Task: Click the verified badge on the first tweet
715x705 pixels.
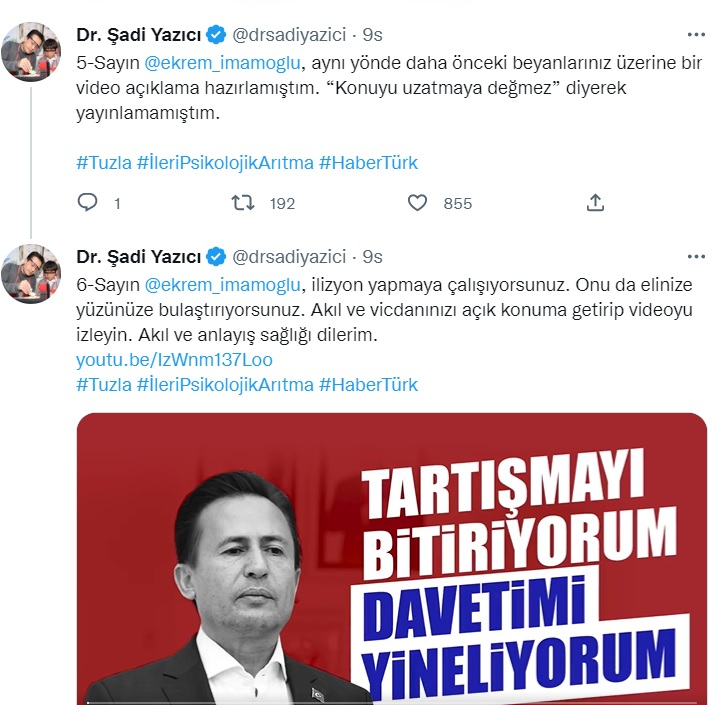Action: click(216, 35)
